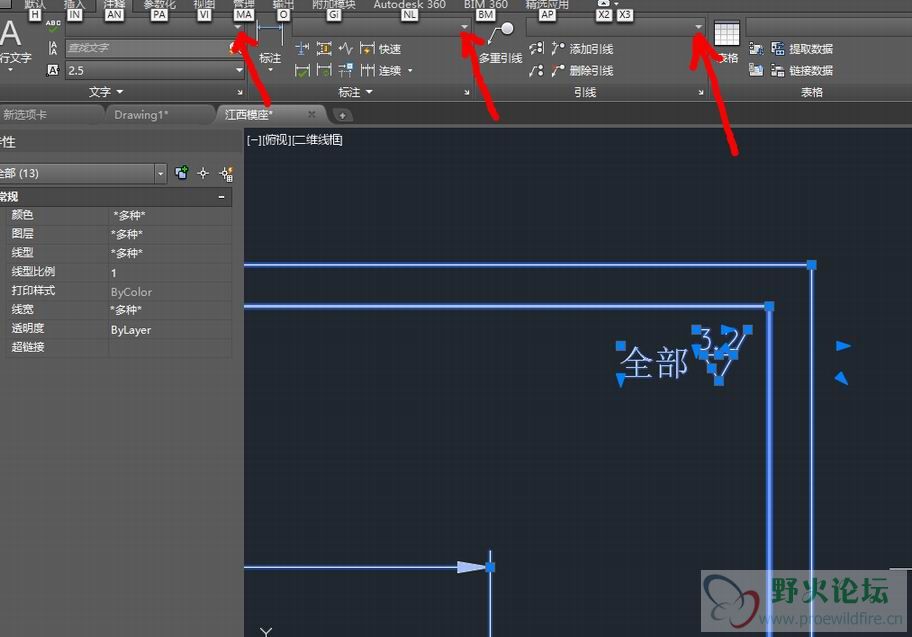
Task: Click the jogged linear dimension zigzag icon
Action: [x=345, y=48]
